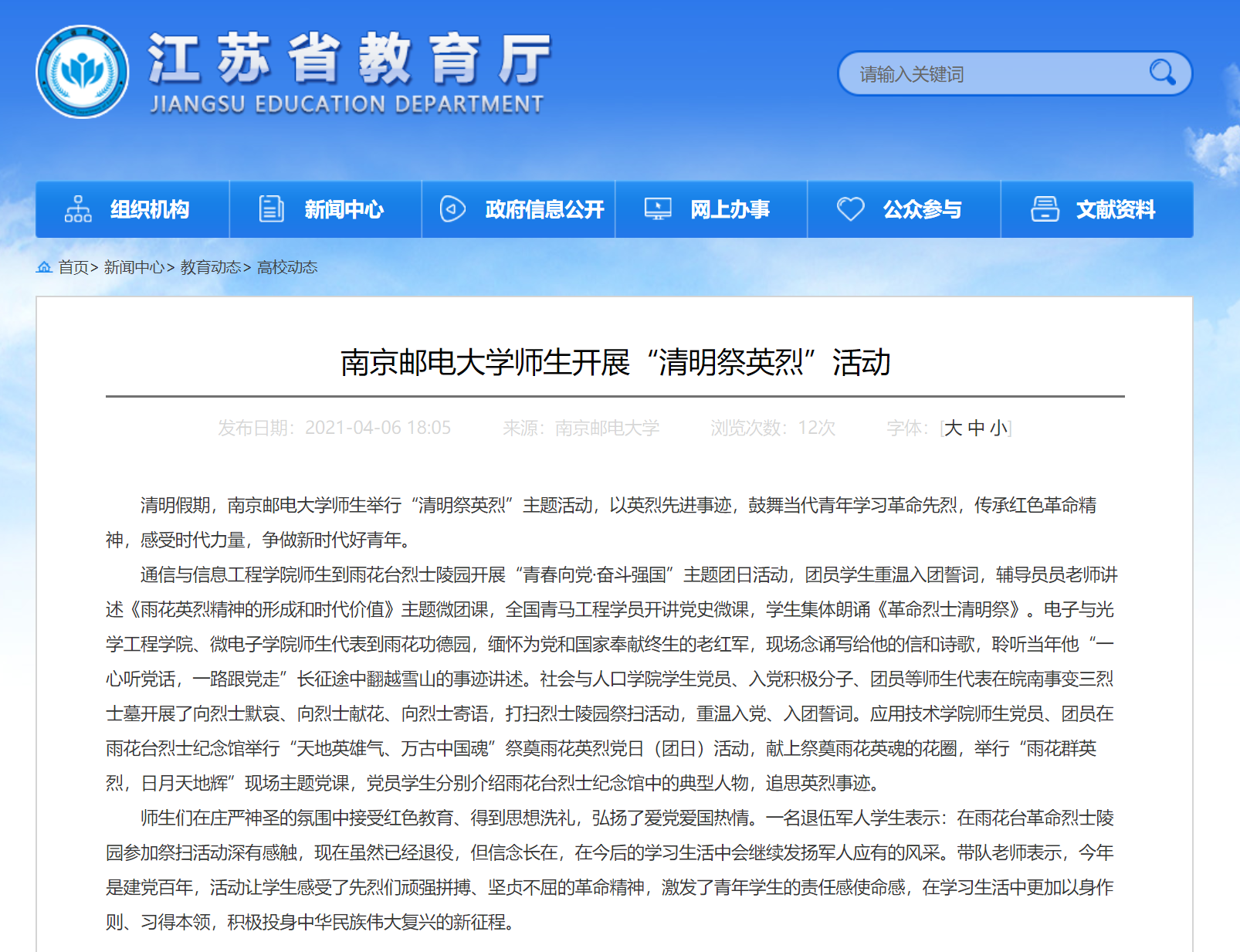
Task: Click the organization chart icon for 组织机构
Action: click(78, 209)
